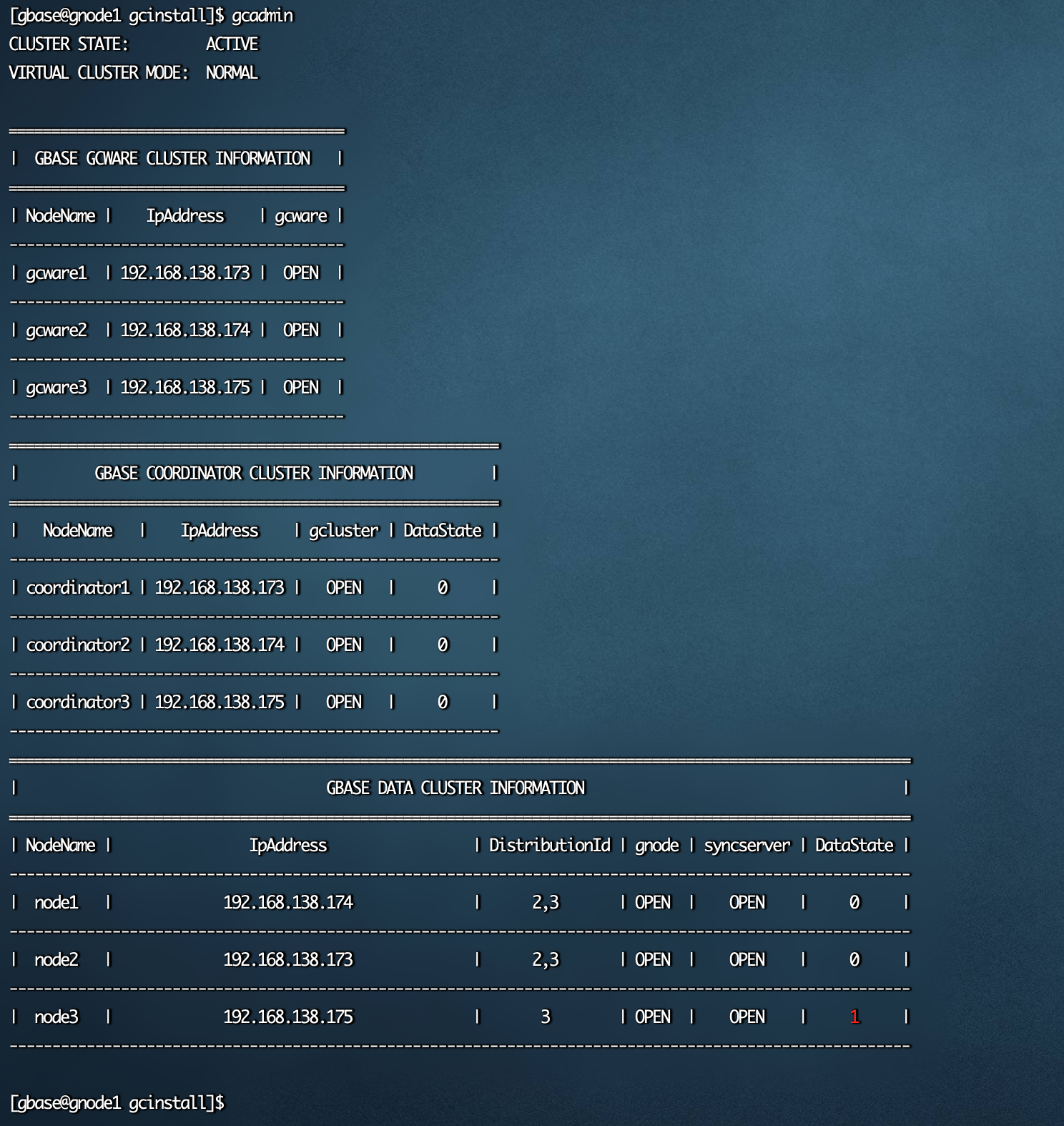Select the NORMAL virtual cluster mode value
1064x1126 pixels.
pos(232,73)
